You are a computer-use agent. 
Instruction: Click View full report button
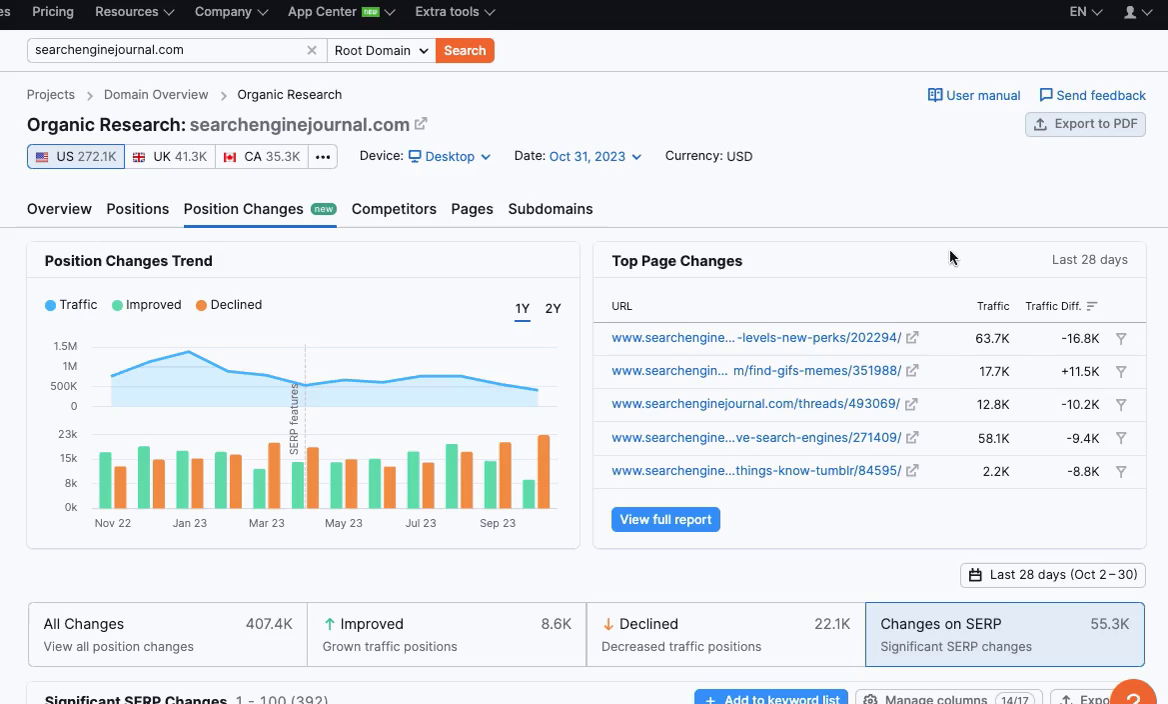coord(666,519)
